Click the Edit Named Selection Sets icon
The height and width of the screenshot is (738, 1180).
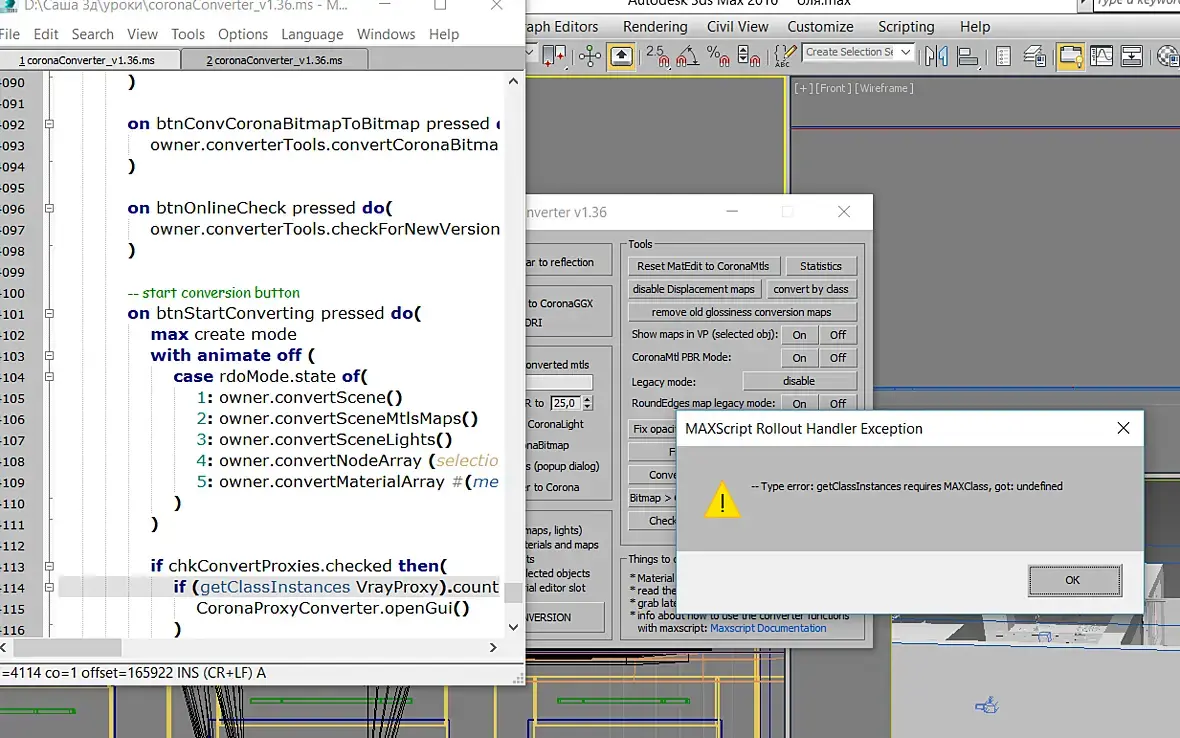click(x=784, y=56)
